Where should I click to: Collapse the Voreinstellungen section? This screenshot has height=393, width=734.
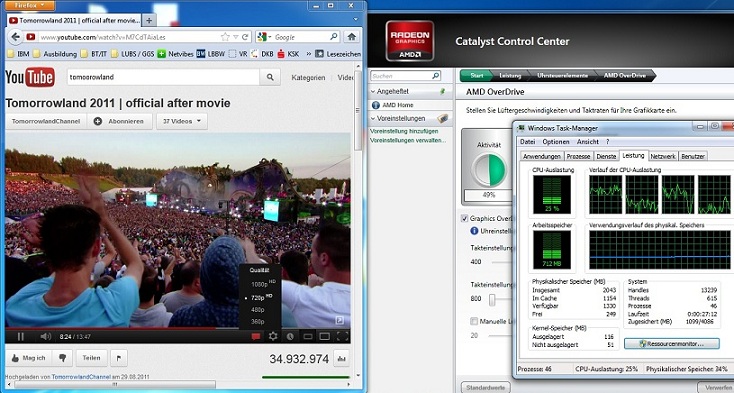click(373, 118)
